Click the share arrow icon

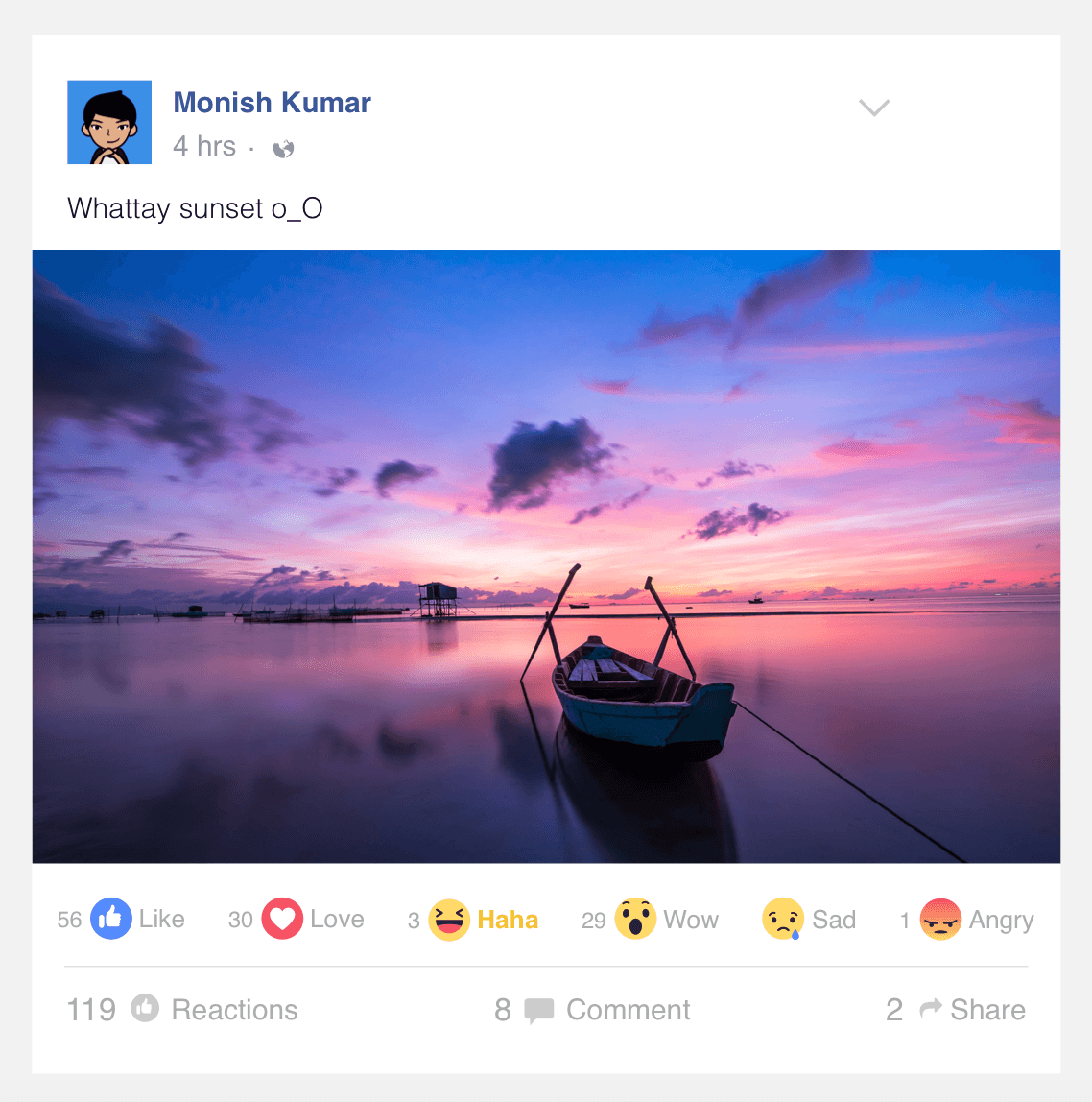930,1009
